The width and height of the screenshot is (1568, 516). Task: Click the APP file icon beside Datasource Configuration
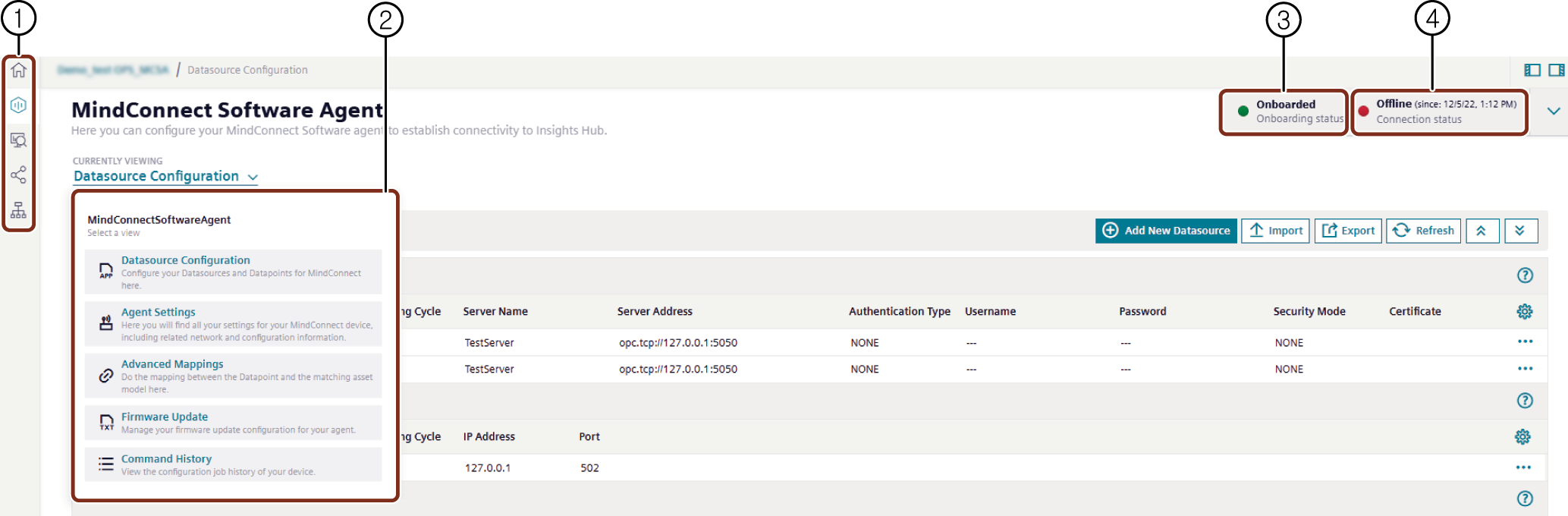pos(106,271)
